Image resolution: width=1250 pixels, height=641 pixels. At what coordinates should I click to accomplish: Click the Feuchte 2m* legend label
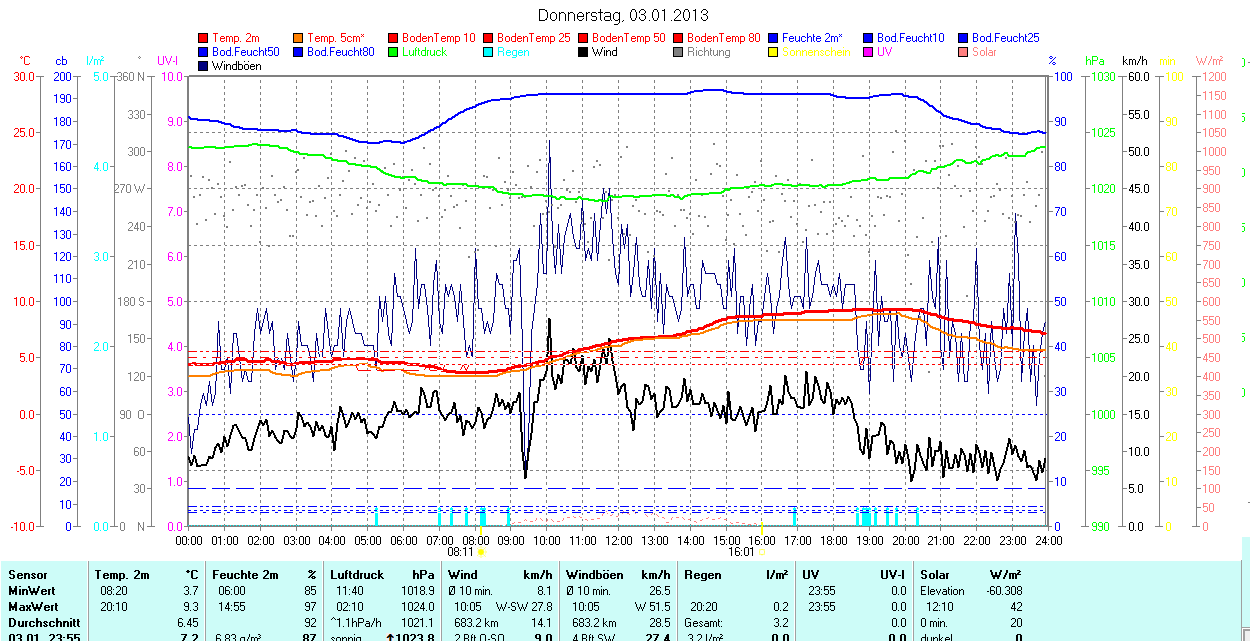tap(813, 38)
